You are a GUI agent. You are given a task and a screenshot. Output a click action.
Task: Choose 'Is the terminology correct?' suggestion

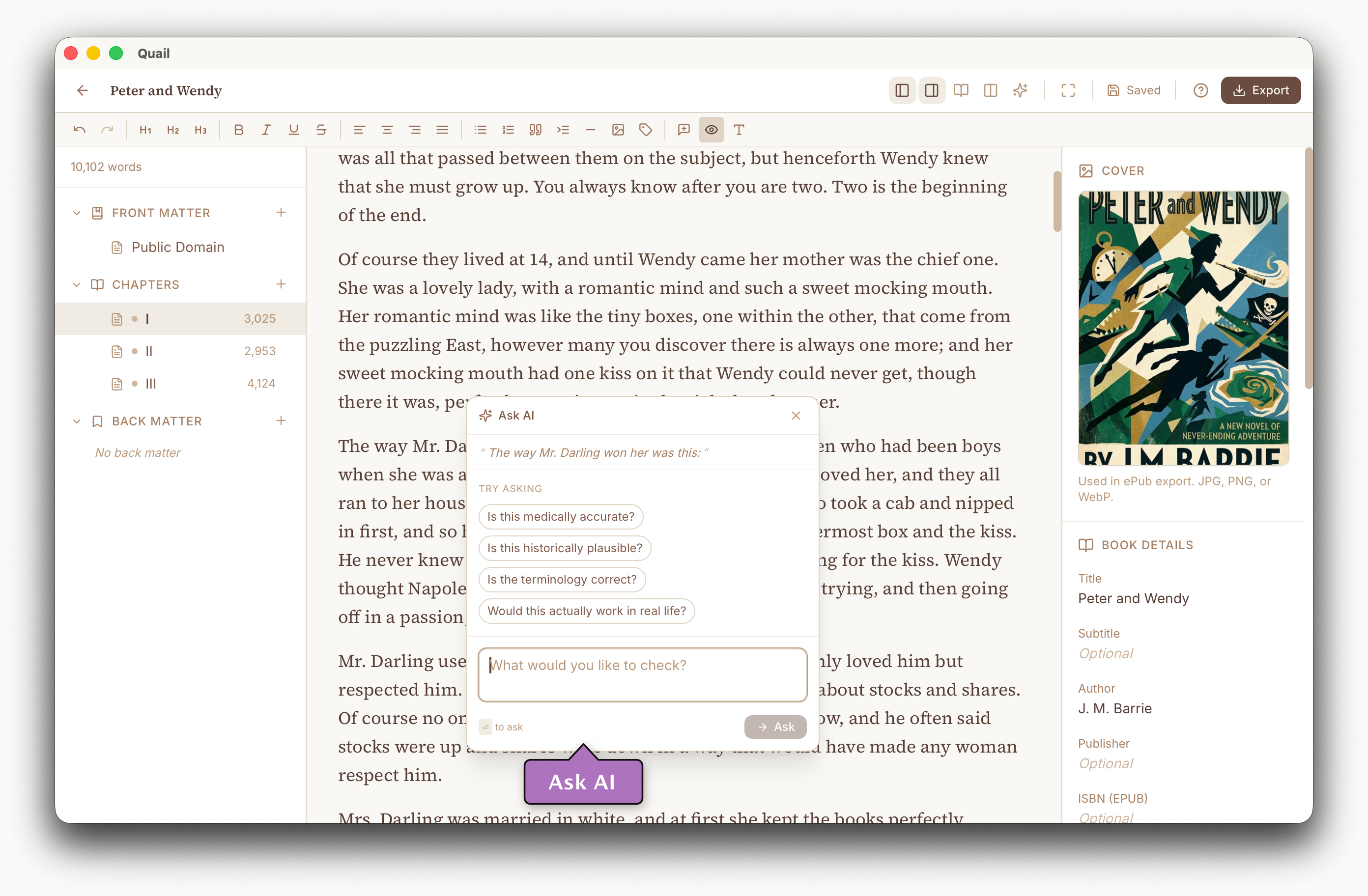[x=562, y=579]
